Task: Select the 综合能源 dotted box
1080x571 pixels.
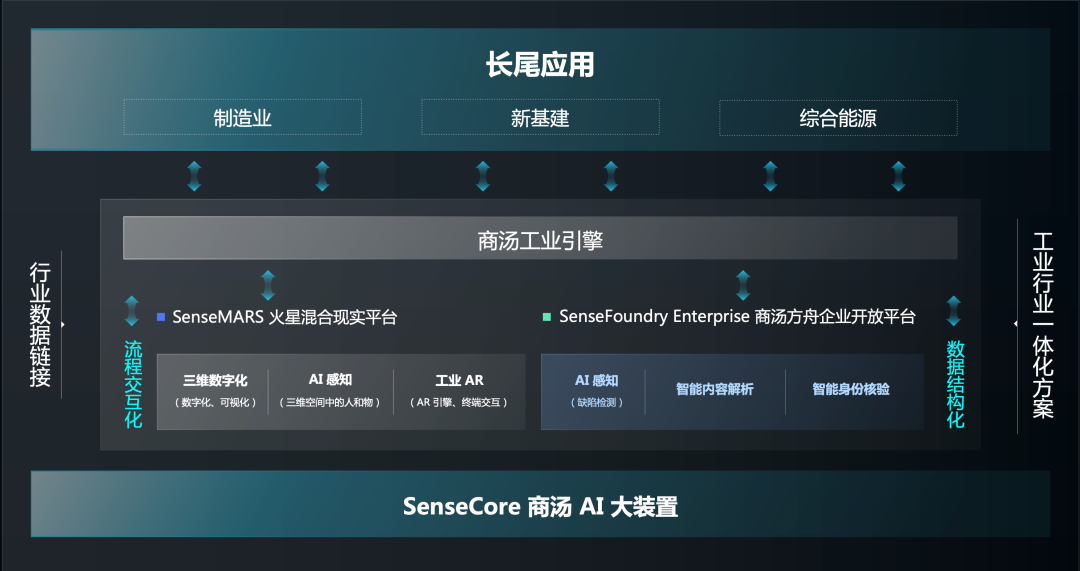Action: pyautogui.click(x=838, y=117)
